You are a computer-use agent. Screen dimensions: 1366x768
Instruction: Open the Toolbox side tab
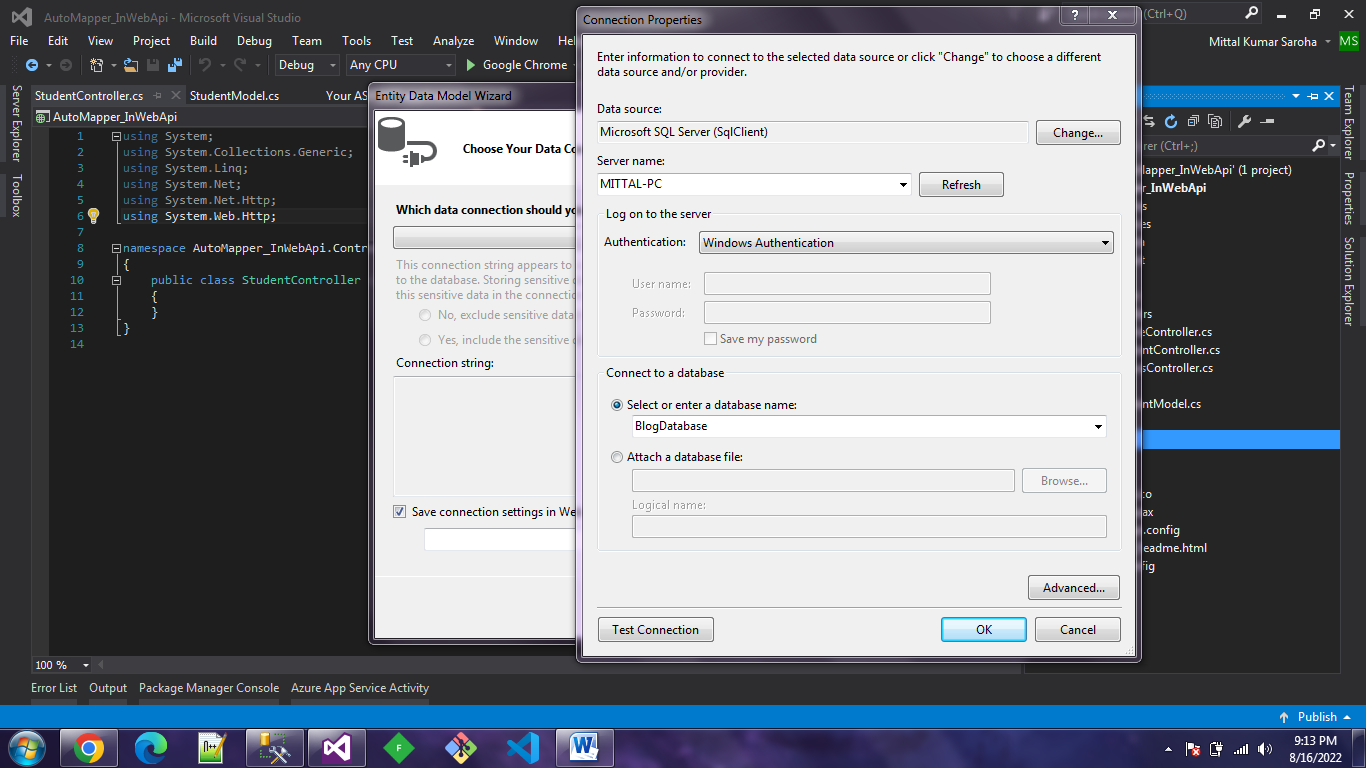click(x=16, y=196)
